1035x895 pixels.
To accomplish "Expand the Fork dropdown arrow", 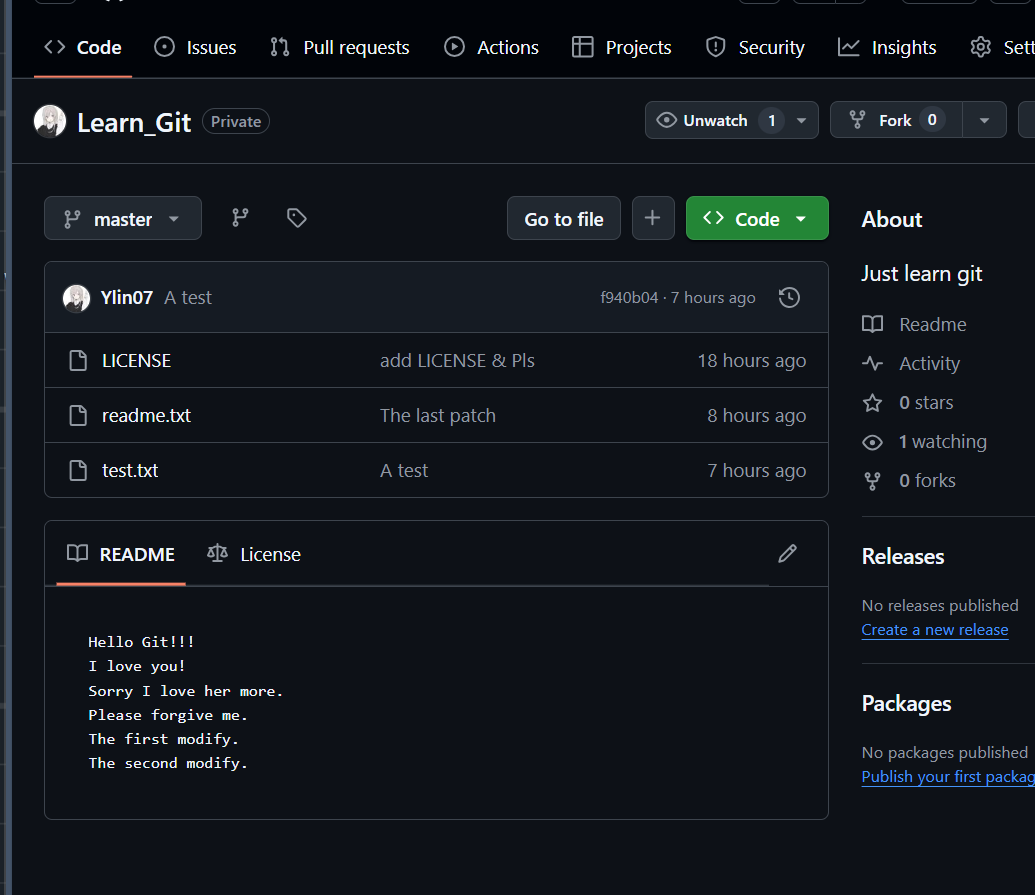I will pyautogui.click(x=984, y=120).
